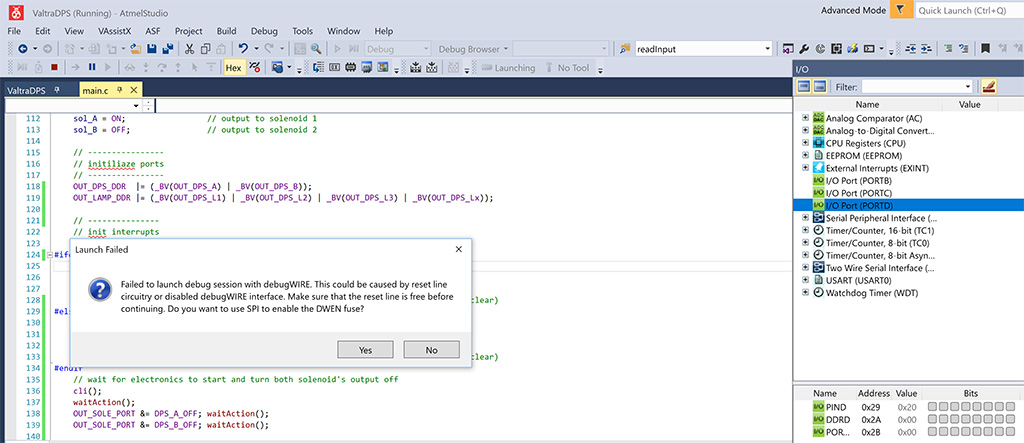Click the Save floppy disk icon
Viewport: 1024px width, 443px height.
[152, 48]
